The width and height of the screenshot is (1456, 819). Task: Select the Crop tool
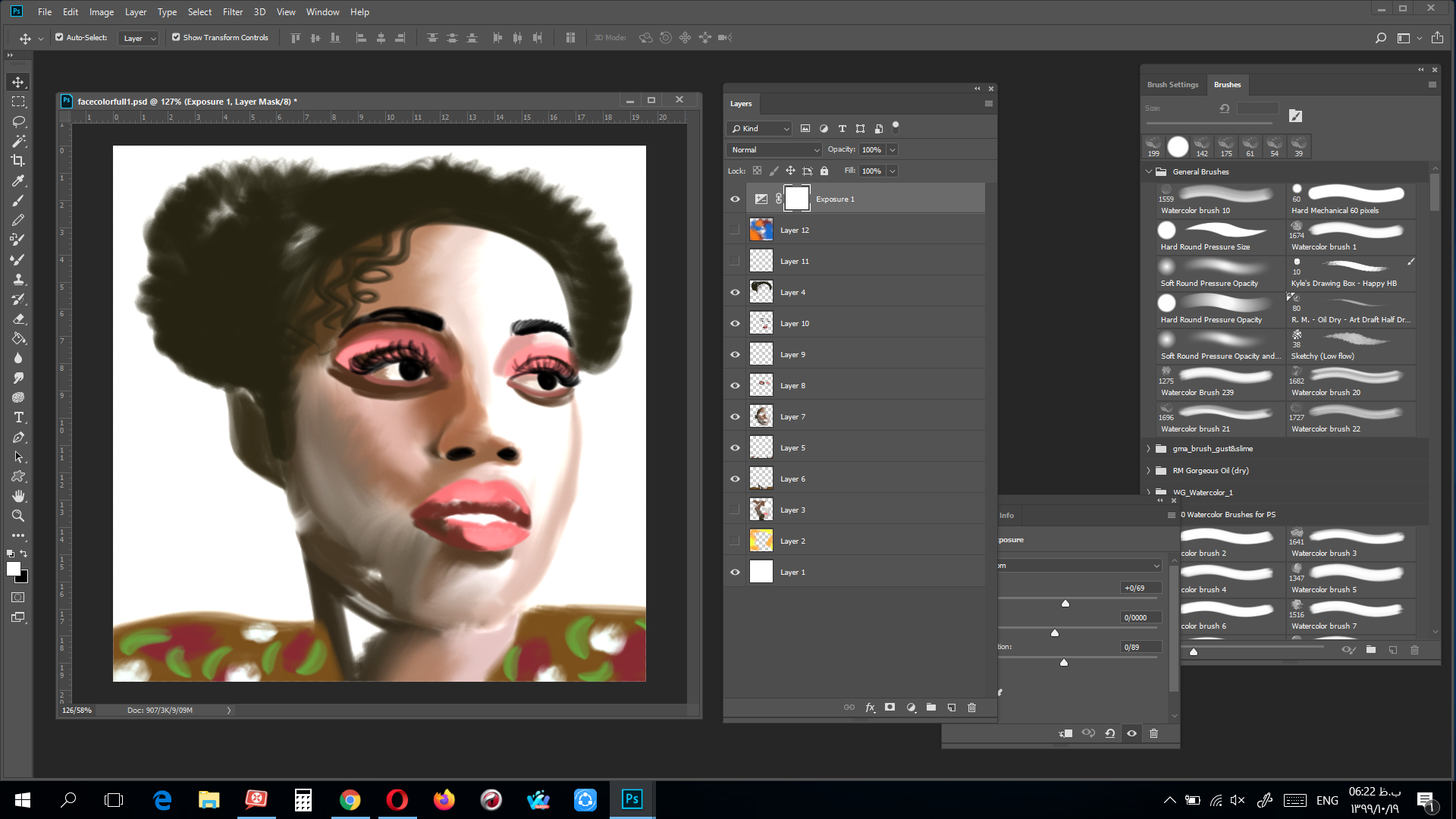pos(18,161)
